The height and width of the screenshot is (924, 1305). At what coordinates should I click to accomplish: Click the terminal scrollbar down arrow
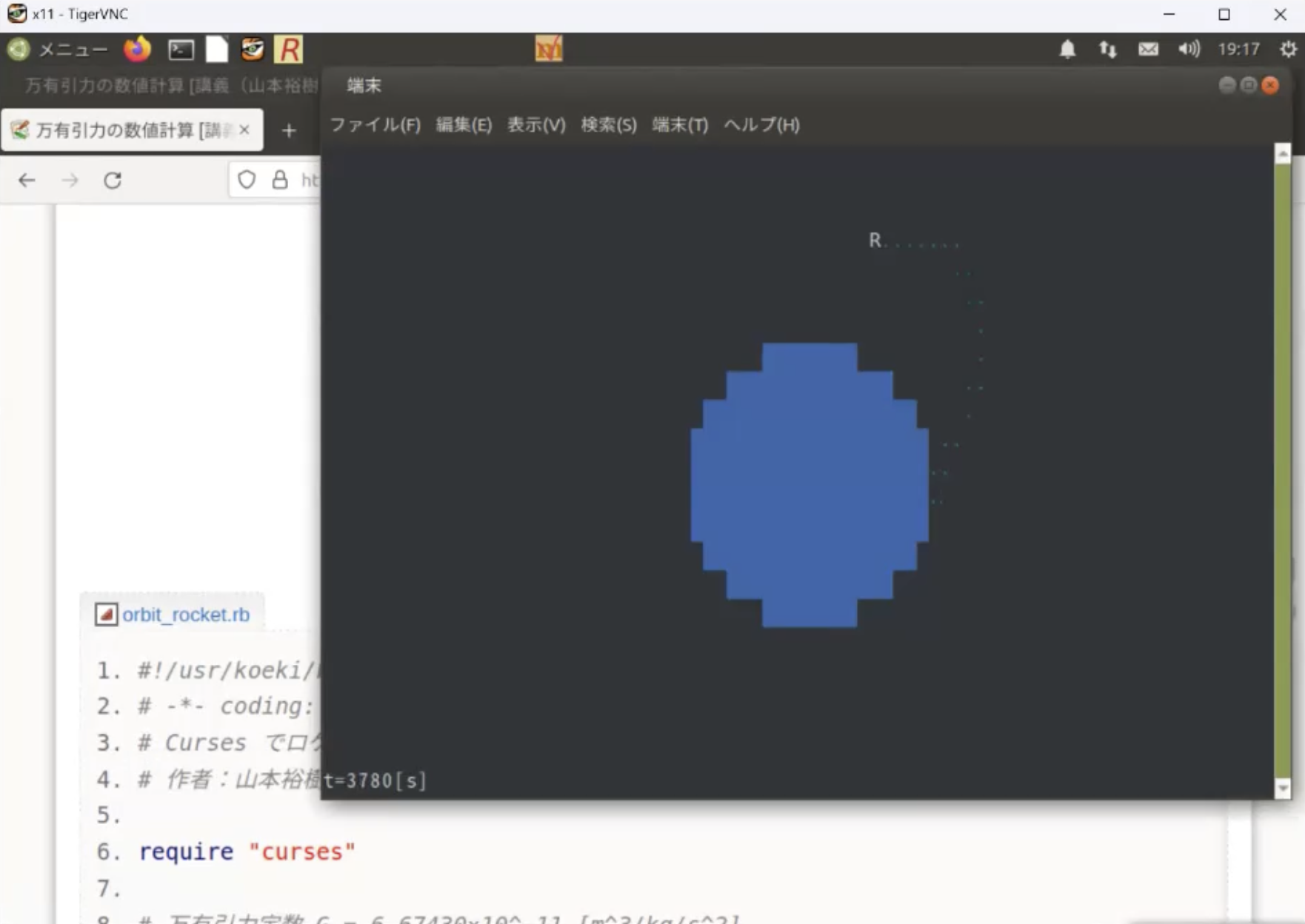1283,789
